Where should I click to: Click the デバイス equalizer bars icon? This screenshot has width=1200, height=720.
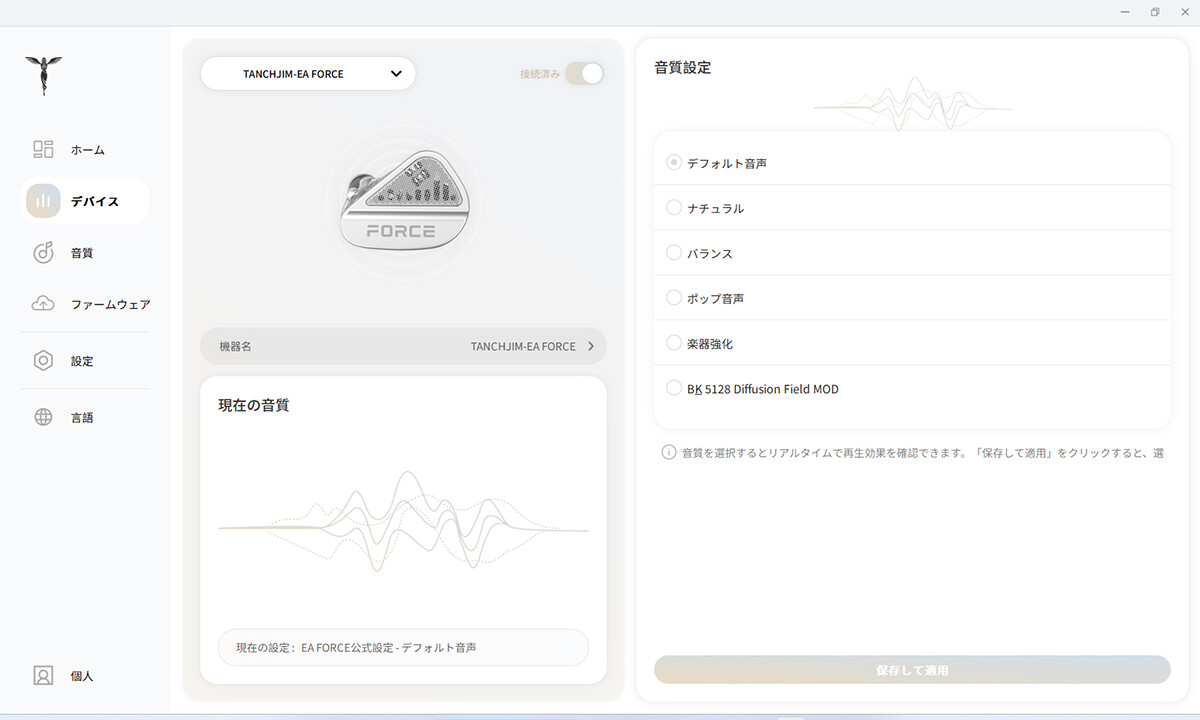43,201
